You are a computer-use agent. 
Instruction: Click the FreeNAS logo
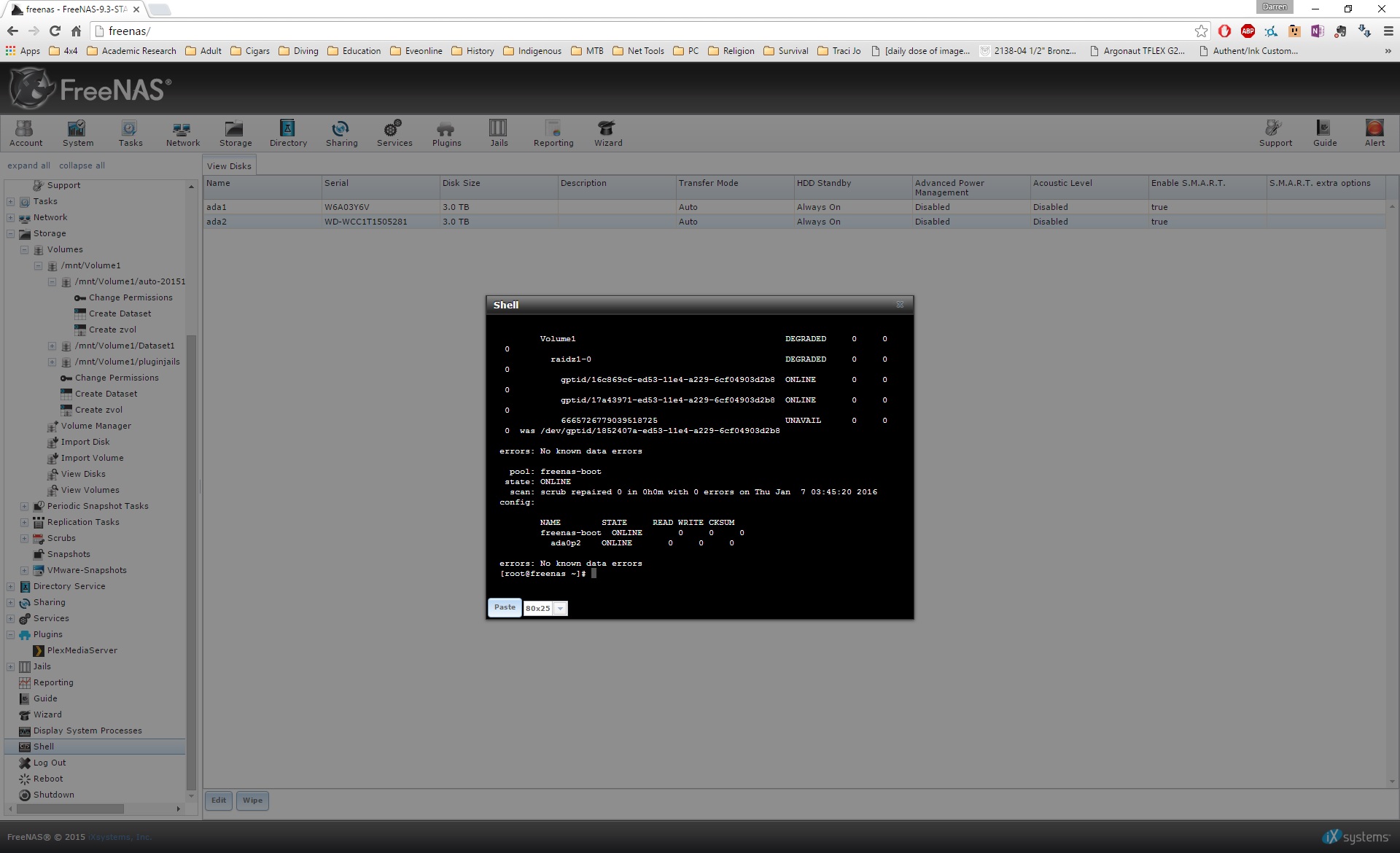(x=90, y=88)
